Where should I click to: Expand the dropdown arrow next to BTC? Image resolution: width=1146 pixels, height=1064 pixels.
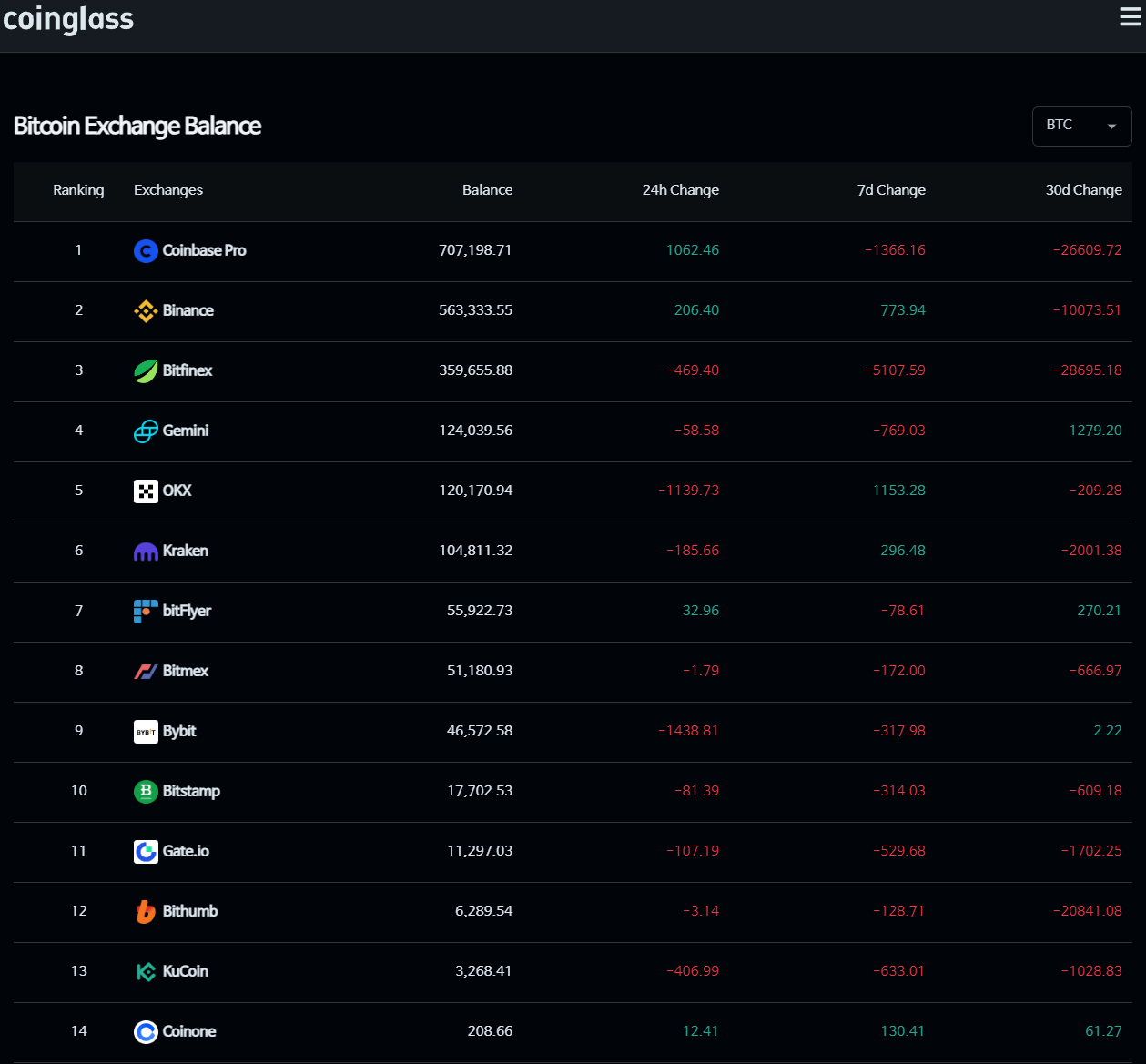(x=1111, y=127)
